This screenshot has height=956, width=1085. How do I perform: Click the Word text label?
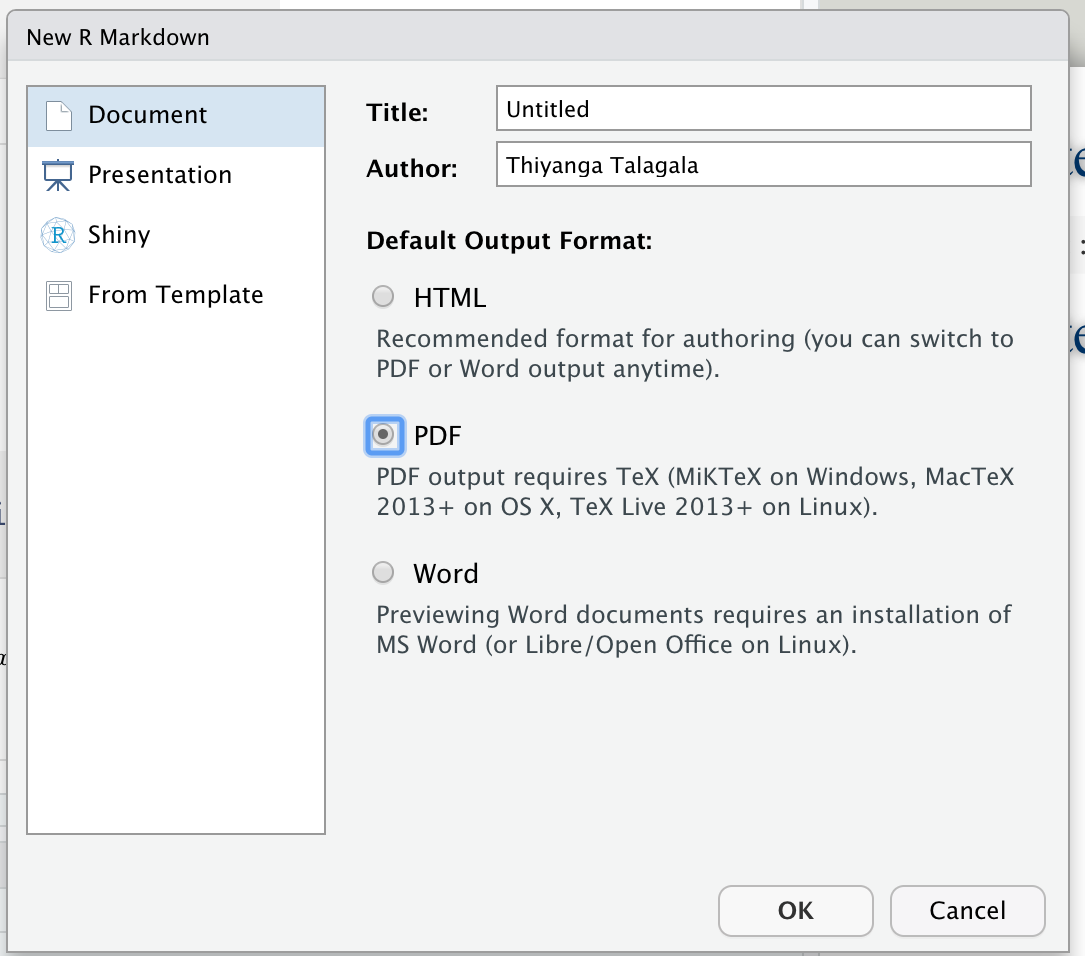tap(446, 574)
